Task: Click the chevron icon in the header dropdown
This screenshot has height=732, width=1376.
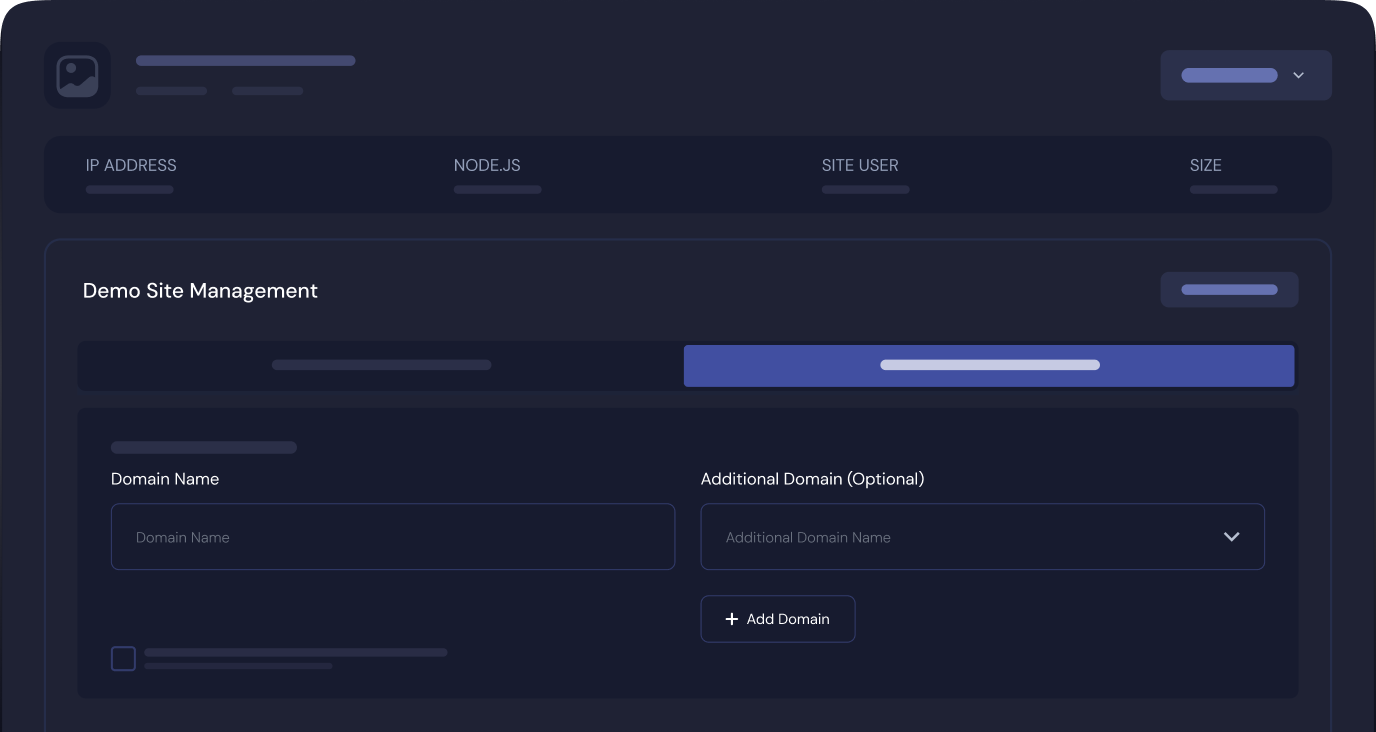Action: point(1298,75)
